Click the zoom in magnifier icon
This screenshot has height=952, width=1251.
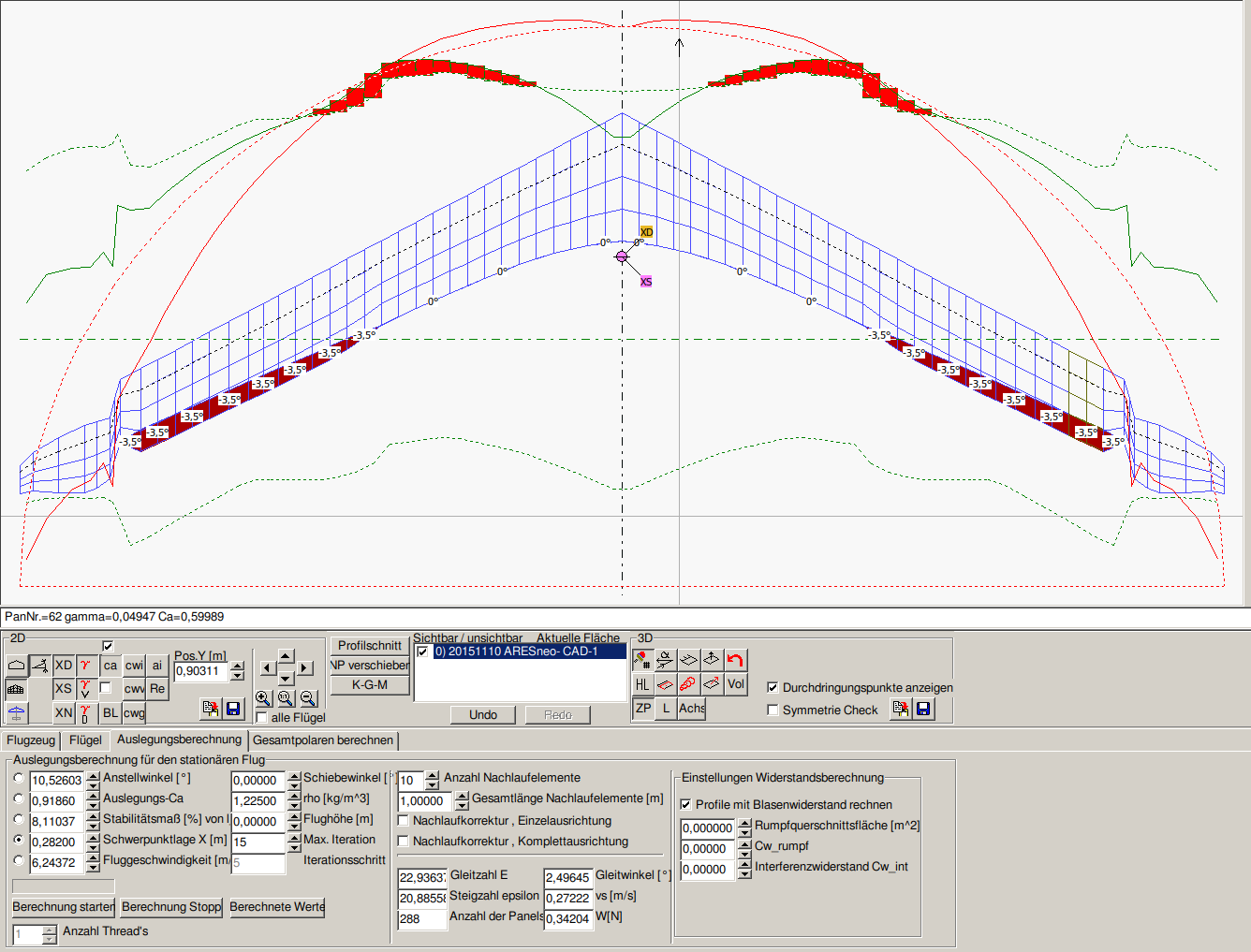point(263,698)
